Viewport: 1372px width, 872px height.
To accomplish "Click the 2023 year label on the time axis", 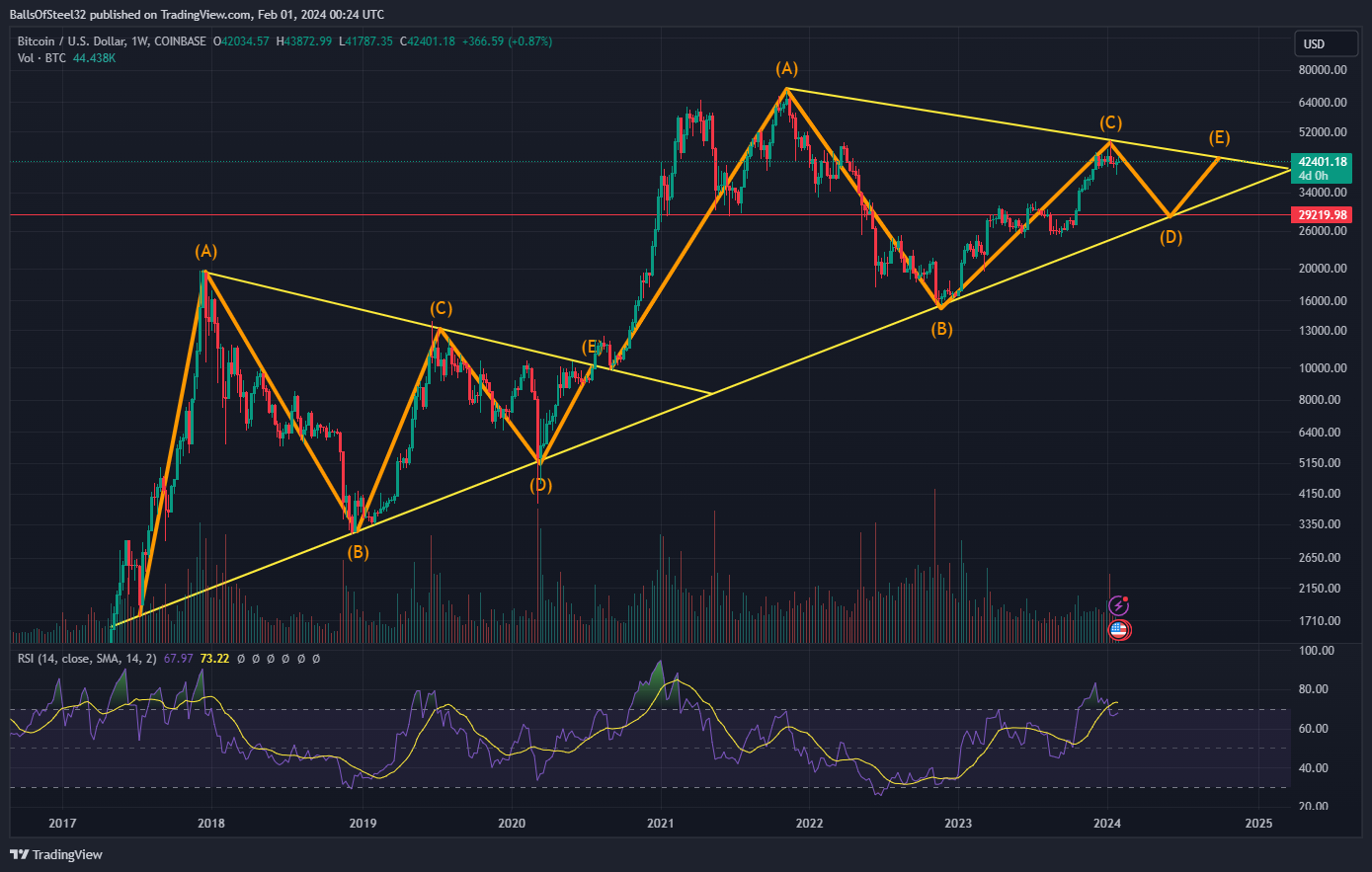I will (x=958, y=823).
